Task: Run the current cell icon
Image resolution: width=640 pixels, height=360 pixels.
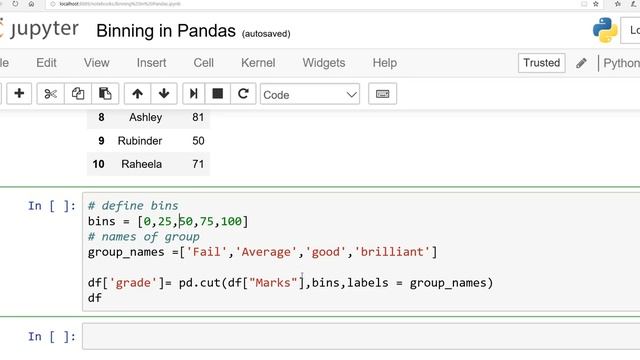Action: pyautogui.click(x=194, y=94)
